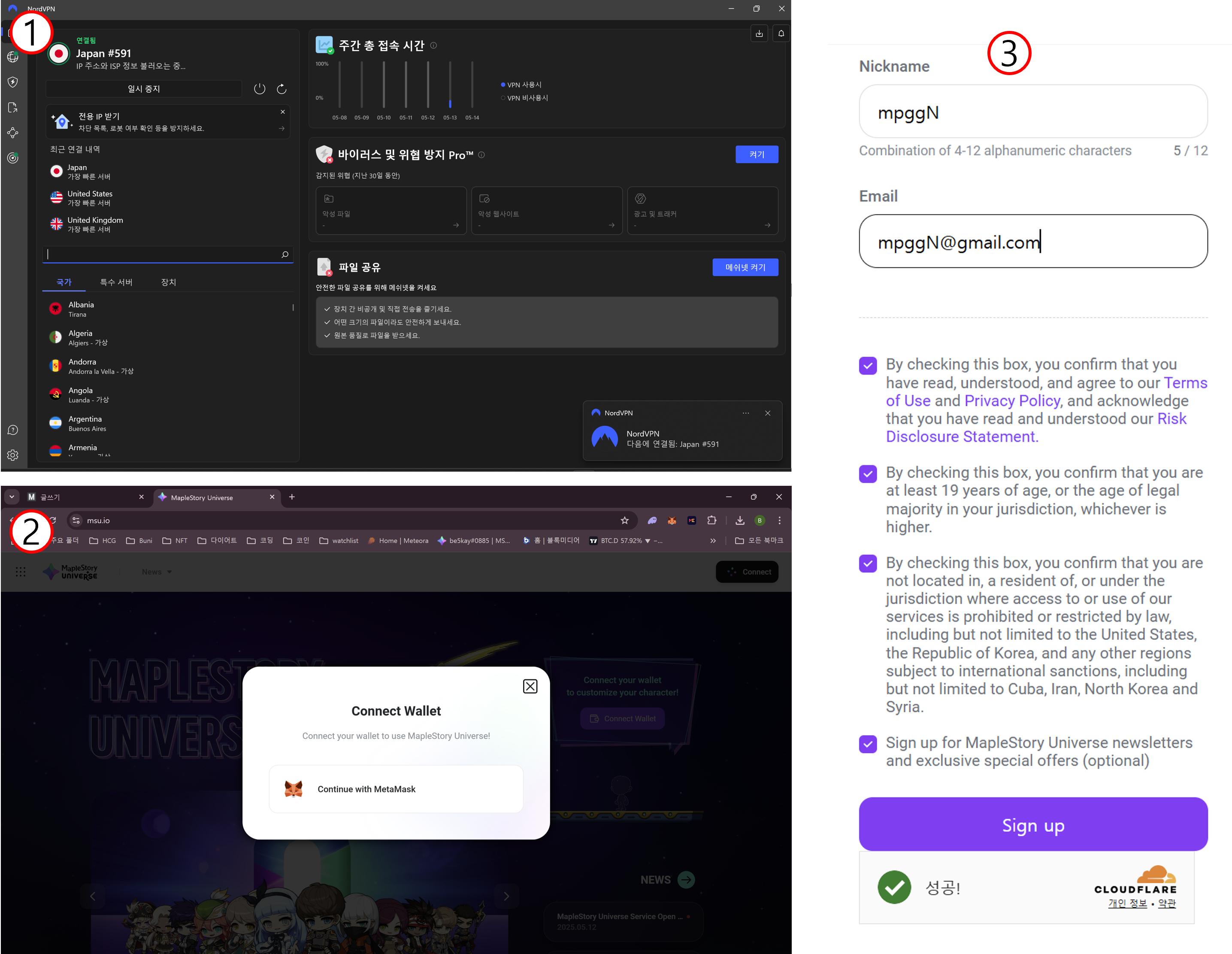The height and width of the screenshot is (954, 1232).
Task: Click the Nickname input field
Action: [x=1033, y=112]
